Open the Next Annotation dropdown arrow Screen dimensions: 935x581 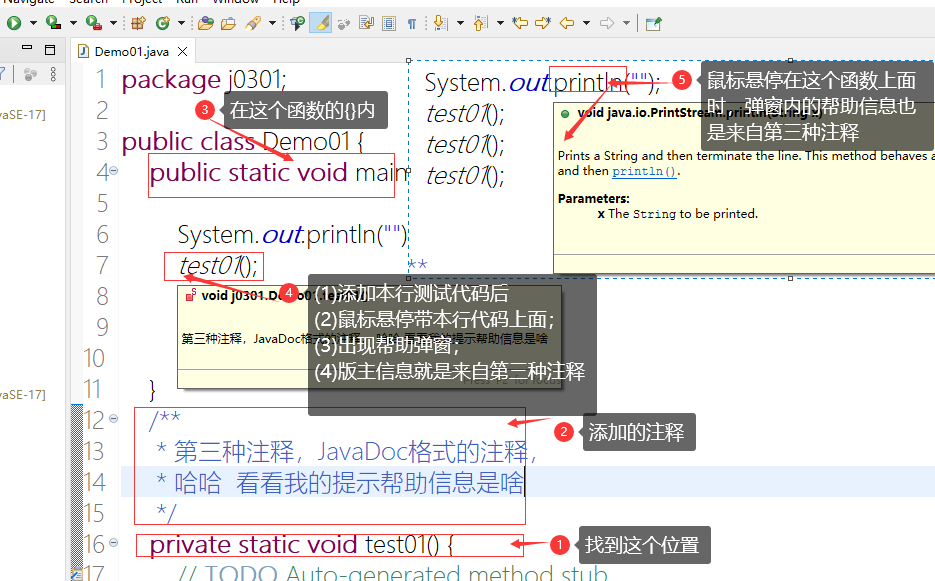[x=460, y=23]
